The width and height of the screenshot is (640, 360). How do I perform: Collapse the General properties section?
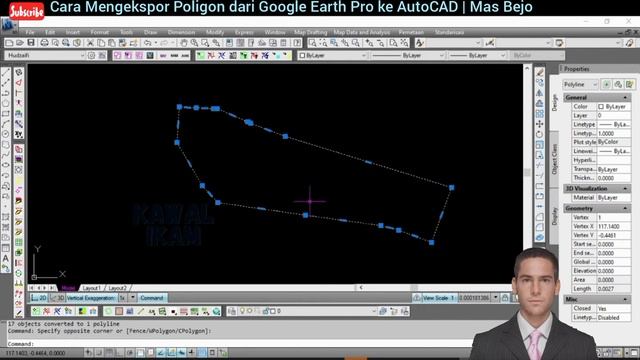tap(625, 98)
